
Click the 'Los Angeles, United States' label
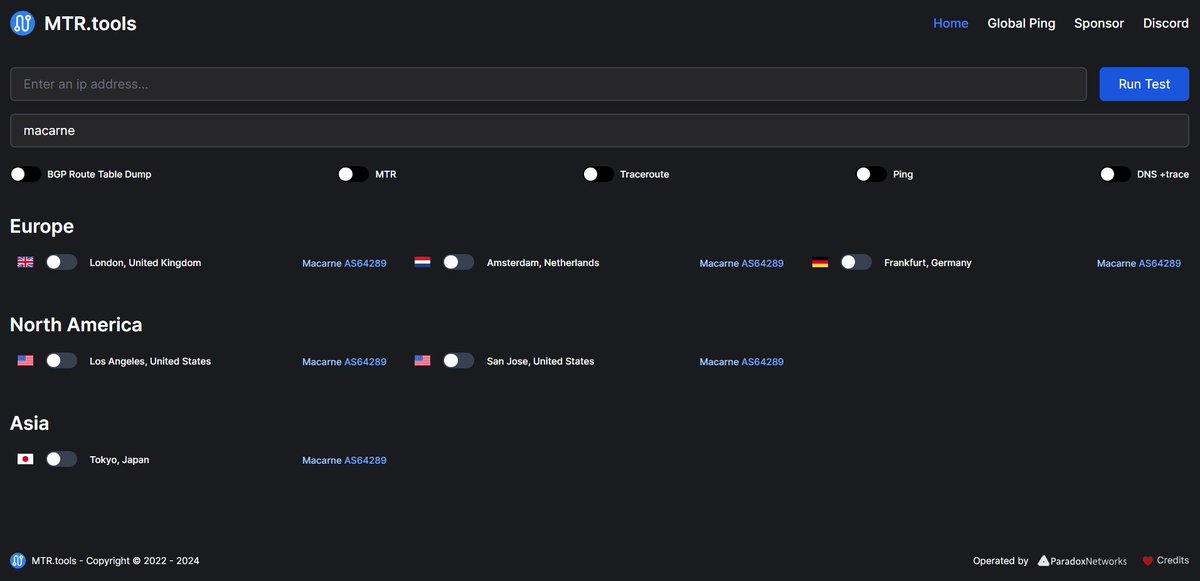click(150, 361)
